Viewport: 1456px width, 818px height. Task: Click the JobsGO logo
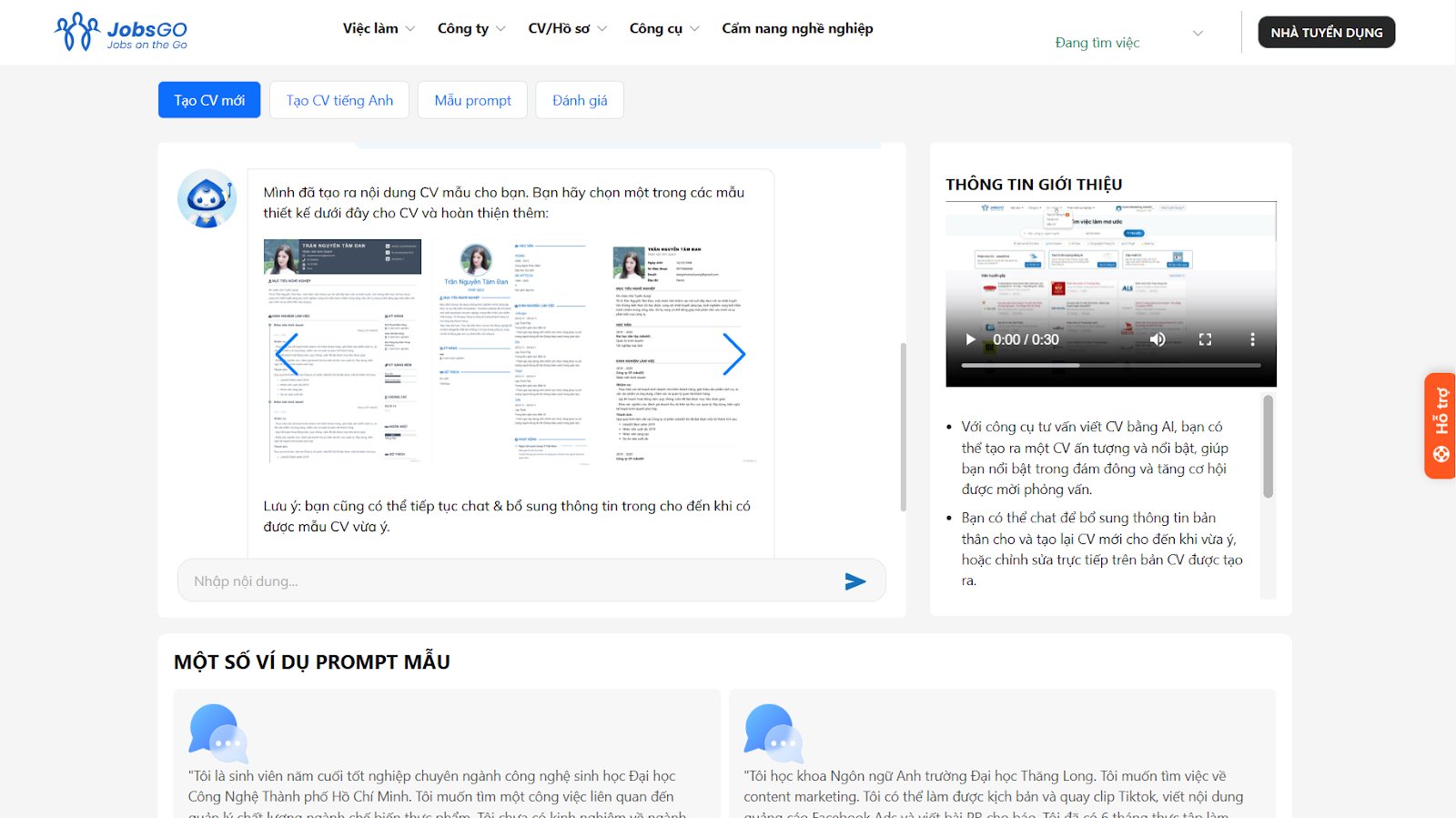click(121, 32)
